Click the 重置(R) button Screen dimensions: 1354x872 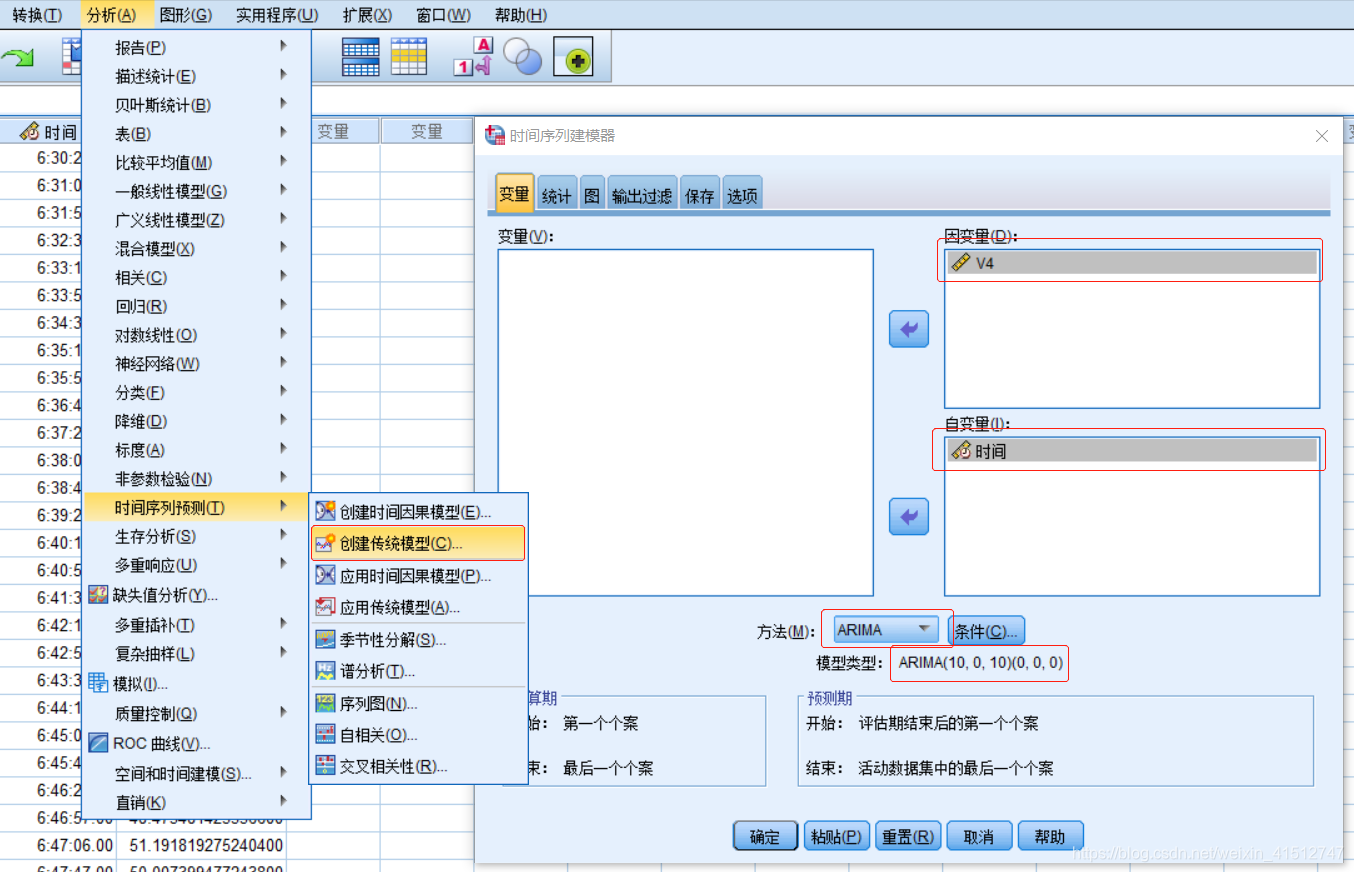tap(908, 837)
